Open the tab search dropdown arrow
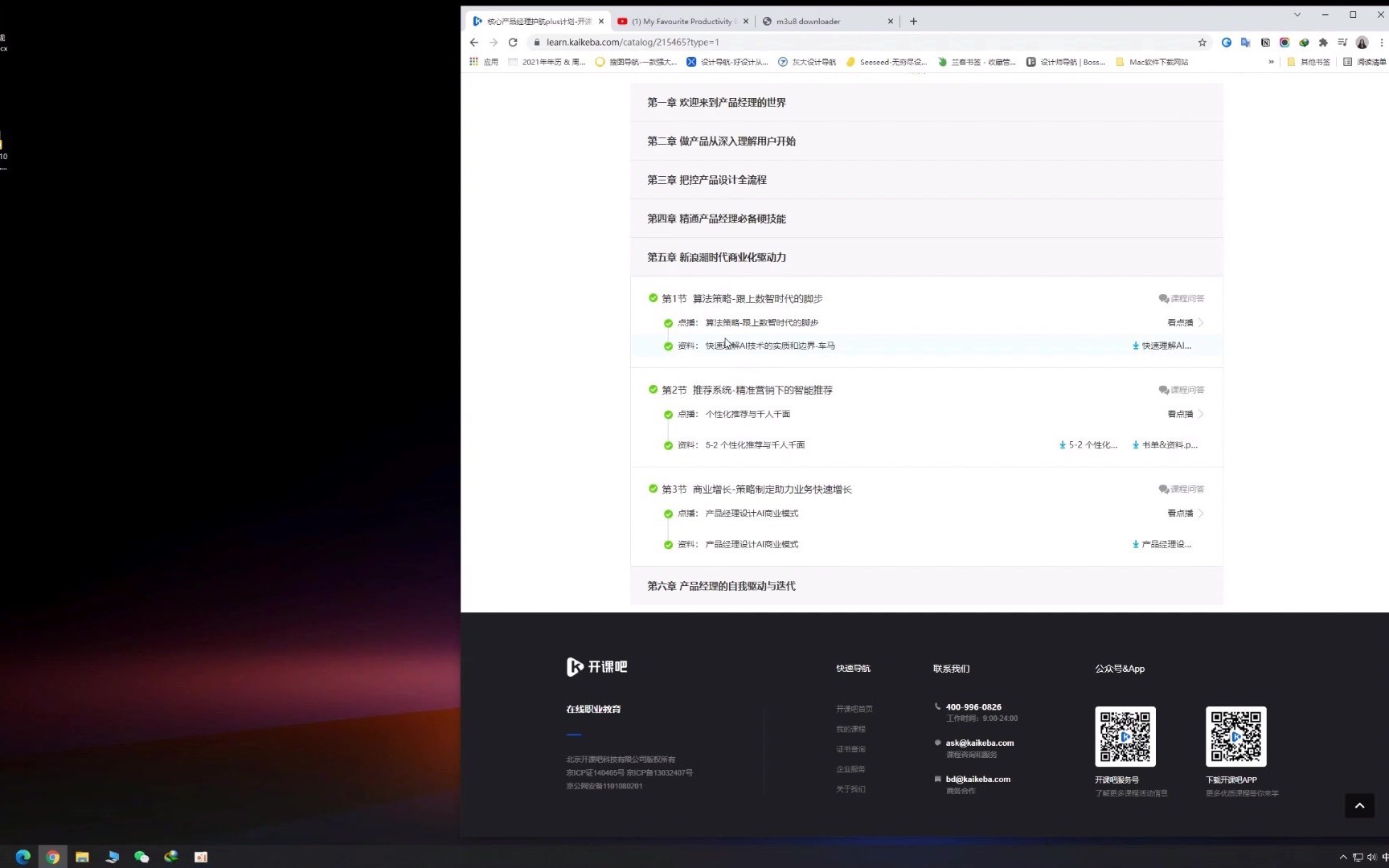The height and width of the screenshot is (868, 1389). click(1297, 14)
